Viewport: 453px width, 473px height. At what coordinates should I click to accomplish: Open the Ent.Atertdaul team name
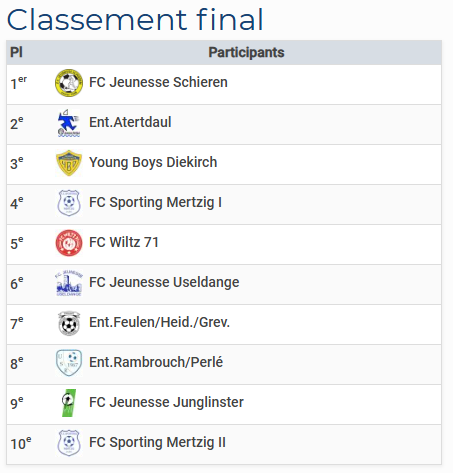tap(130, 122)
